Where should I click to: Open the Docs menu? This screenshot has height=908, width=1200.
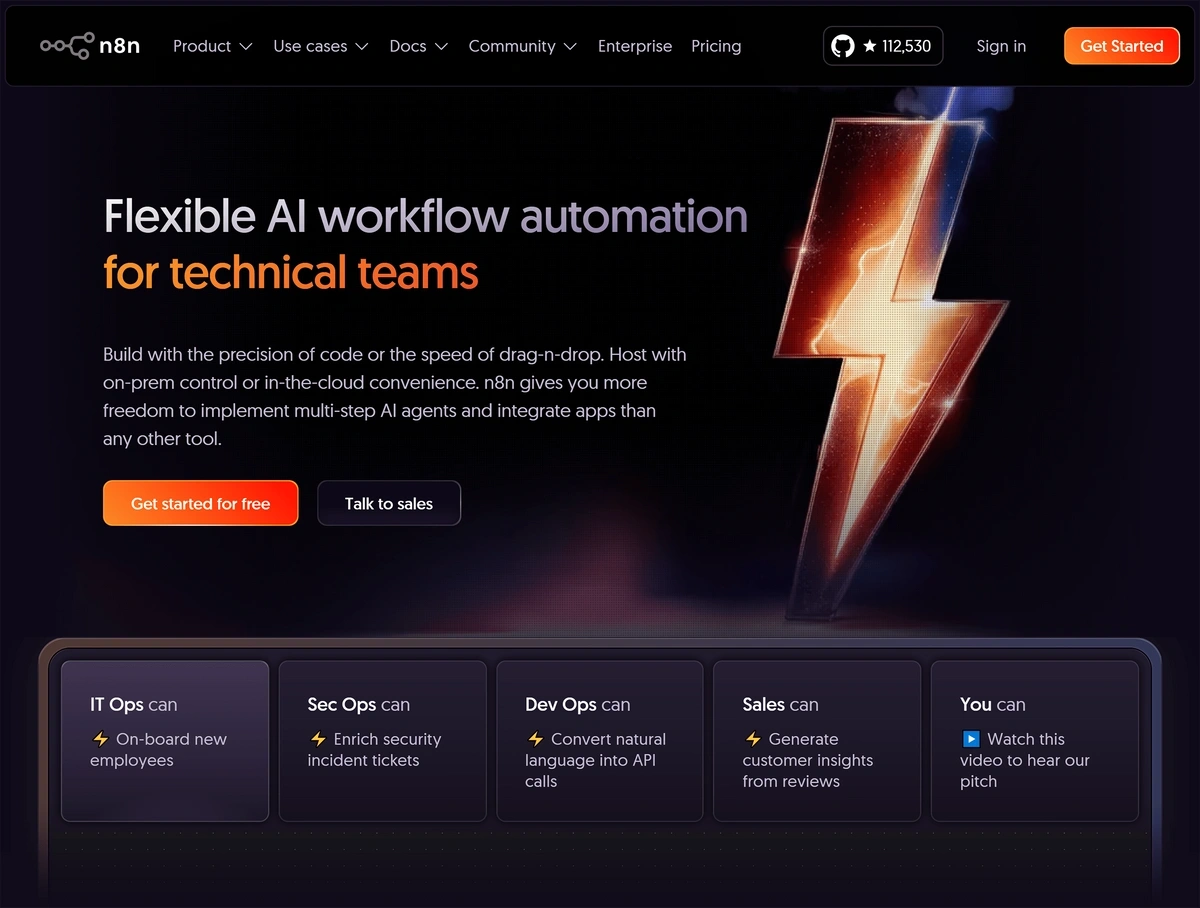coord(419,46)
